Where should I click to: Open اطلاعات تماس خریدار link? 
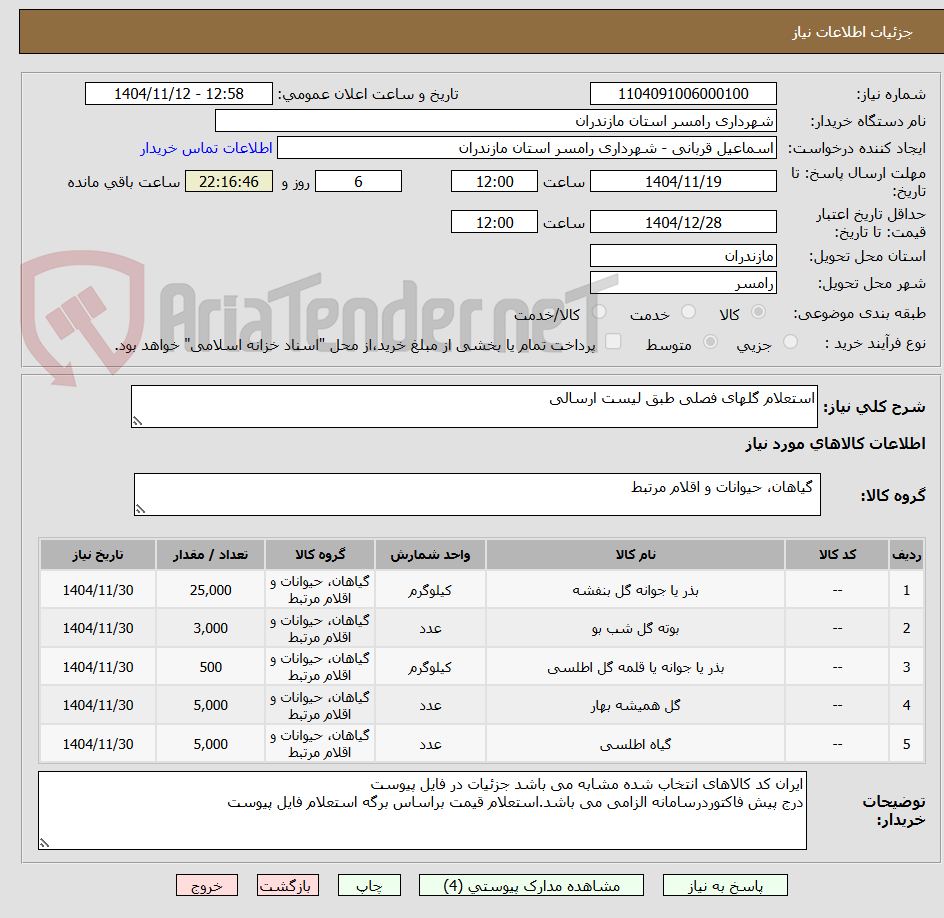coord(206,148)
